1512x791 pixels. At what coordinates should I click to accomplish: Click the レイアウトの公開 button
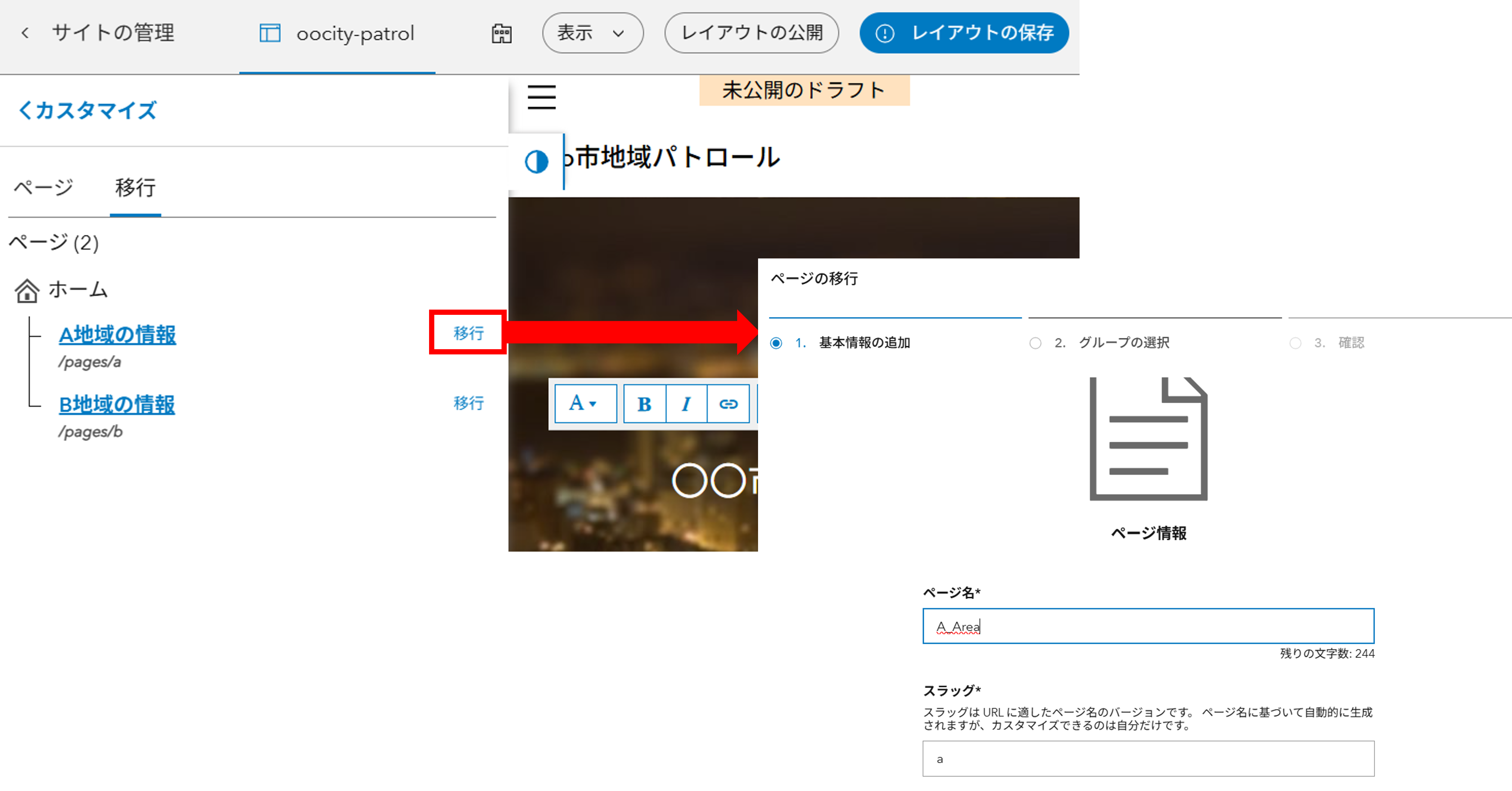[x=751, y=33]
